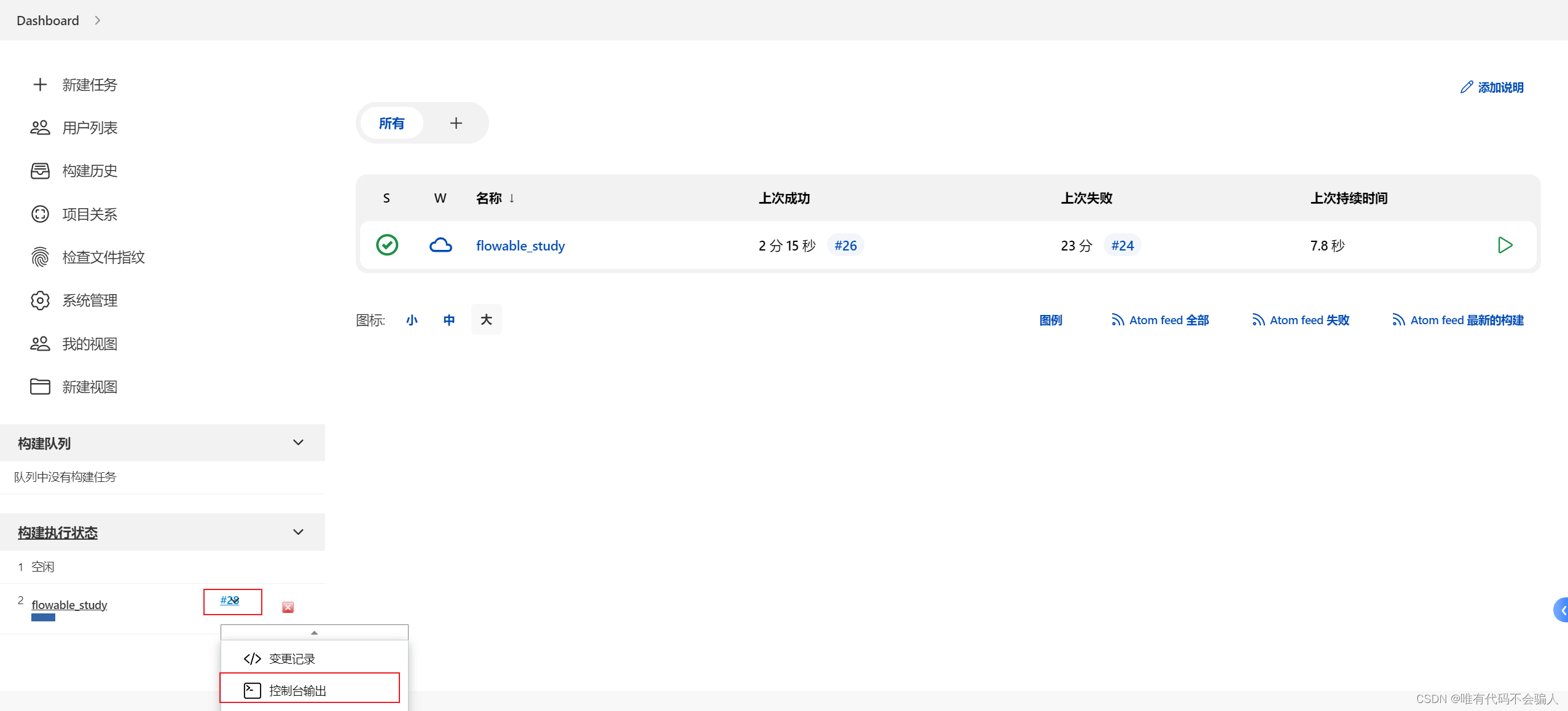Click the inbox icon beside 构建历史
This screenshot has height=711, width=1568.
(x=40, y=171)
